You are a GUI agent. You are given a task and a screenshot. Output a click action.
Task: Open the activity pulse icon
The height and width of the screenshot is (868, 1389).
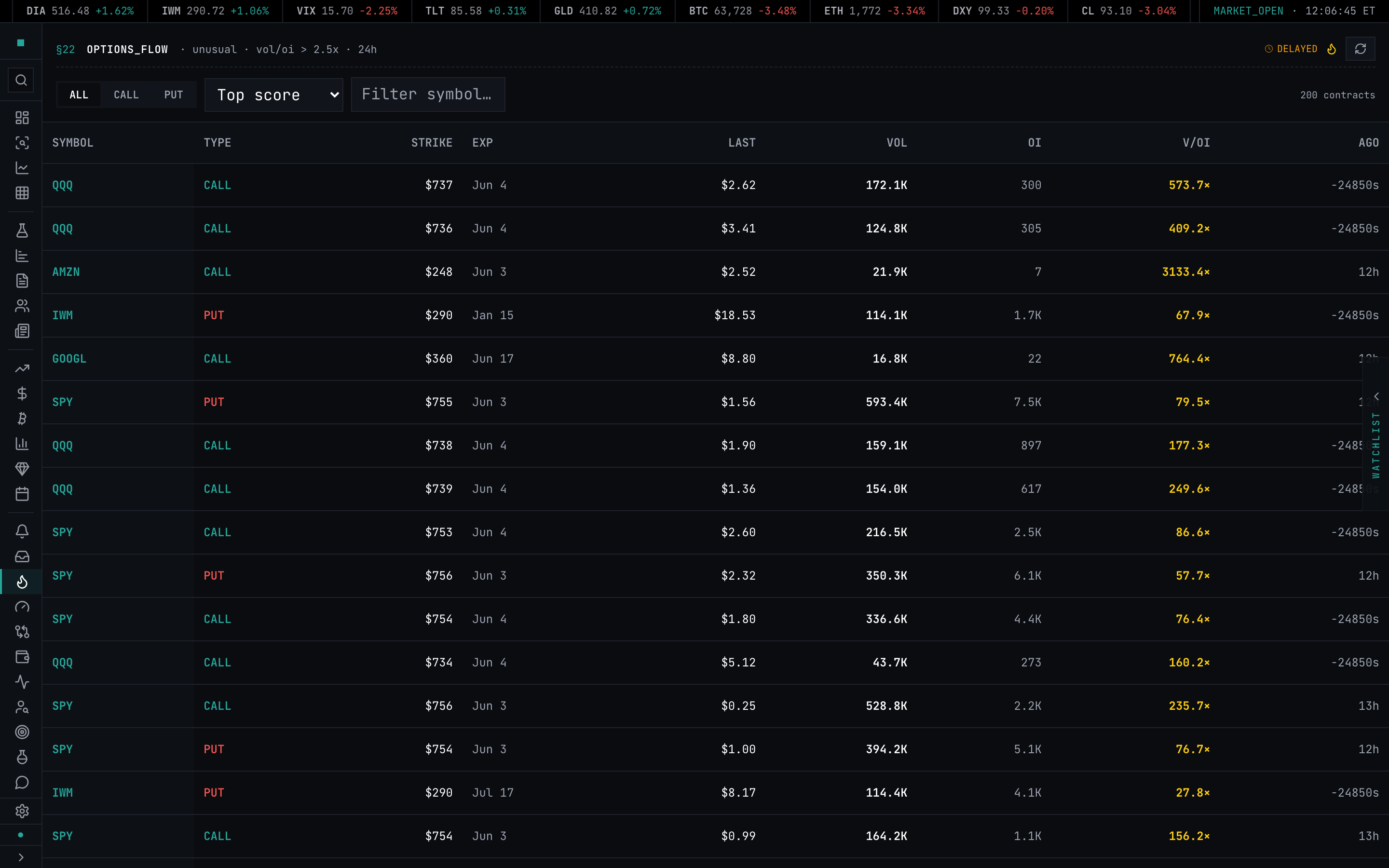[22, 682]
